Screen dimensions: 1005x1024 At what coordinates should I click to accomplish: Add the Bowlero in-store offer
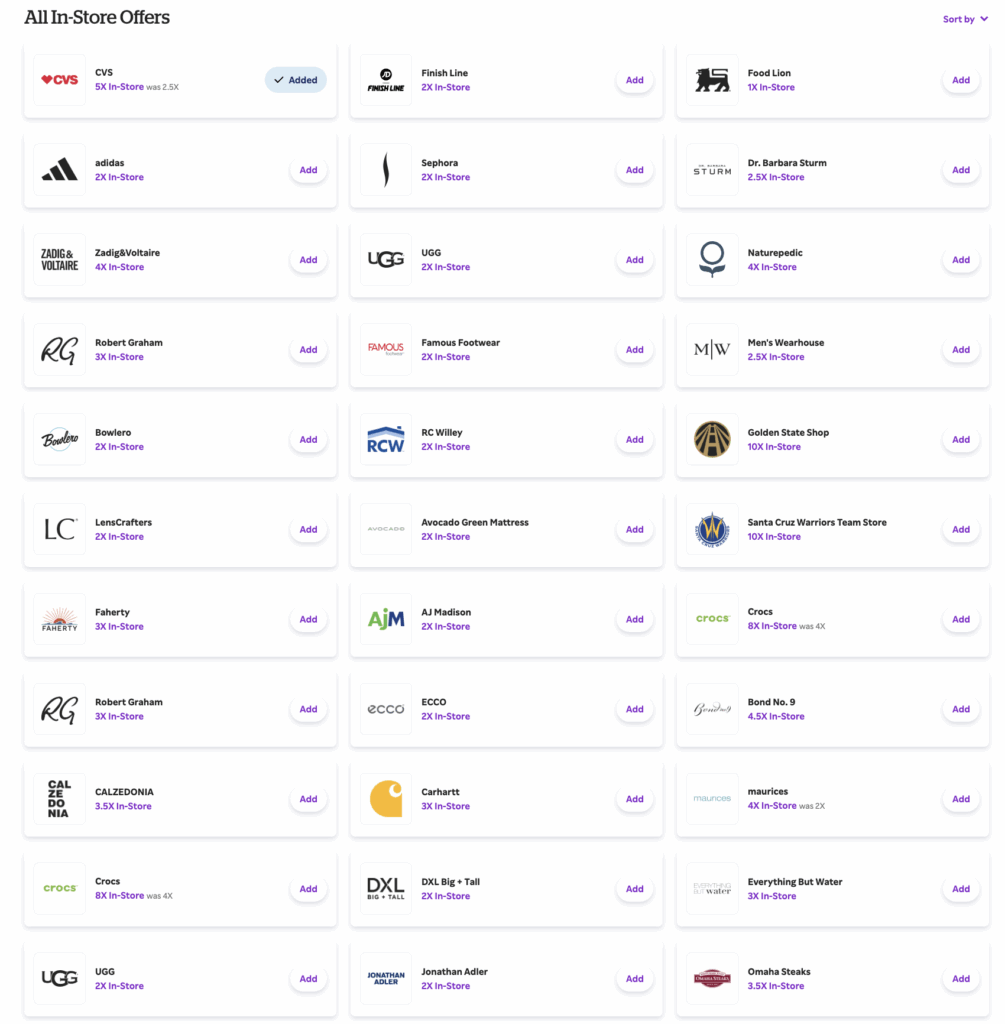pyautogui.click(x=309, y=440)
